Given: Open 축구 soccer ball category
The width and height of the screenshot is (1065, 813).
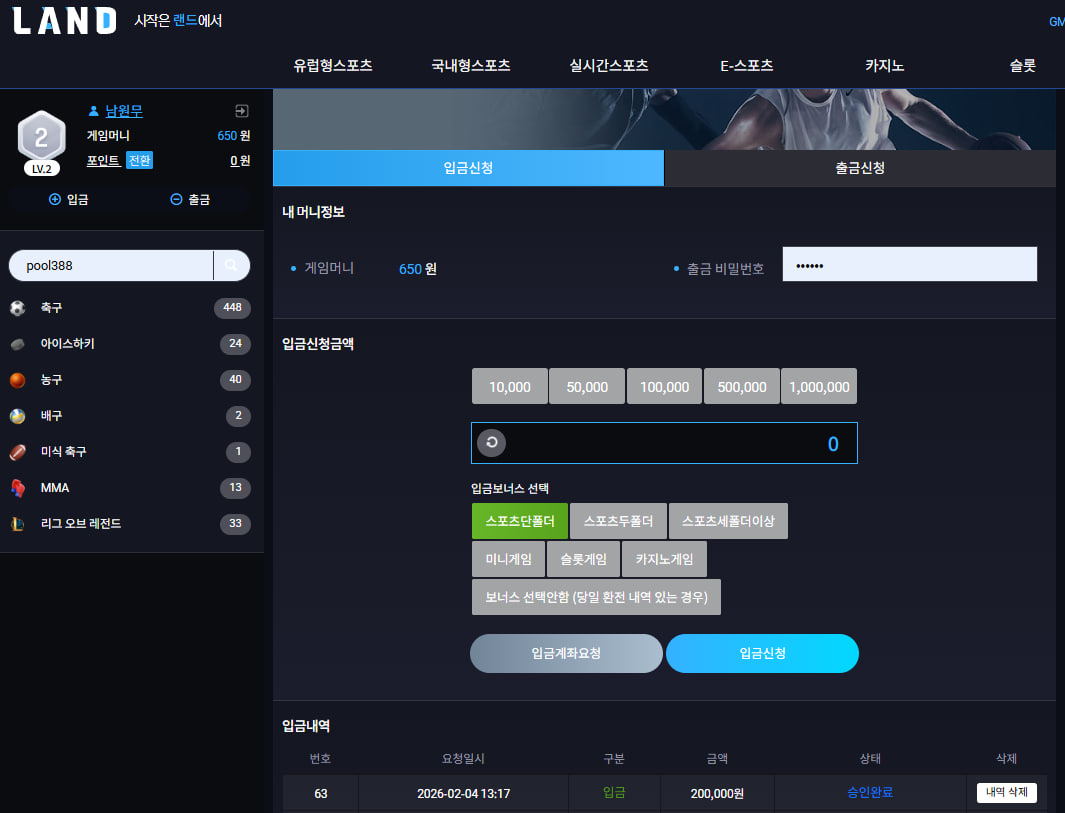Looking at the screenshot, I should click(x=131, y=308).
